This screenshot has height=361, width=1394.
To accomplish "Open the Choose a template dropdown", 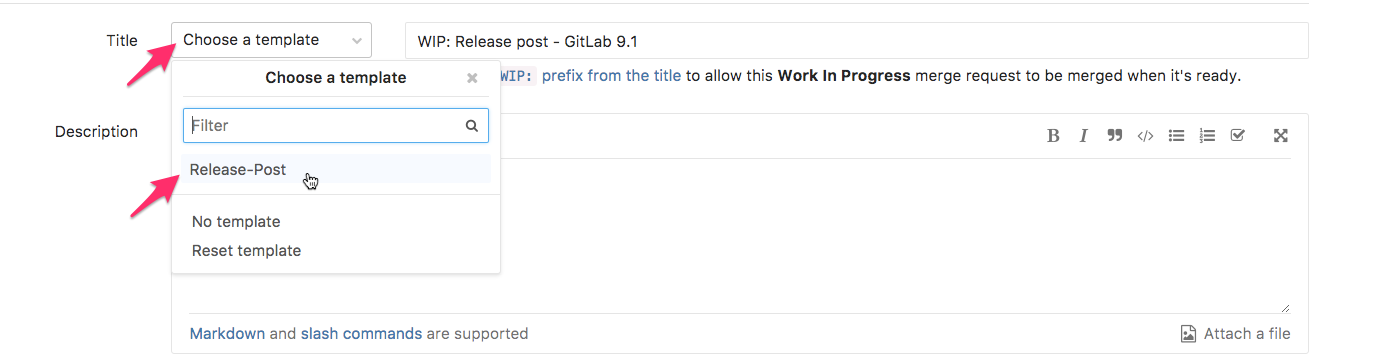I will [x=271, y=40].
